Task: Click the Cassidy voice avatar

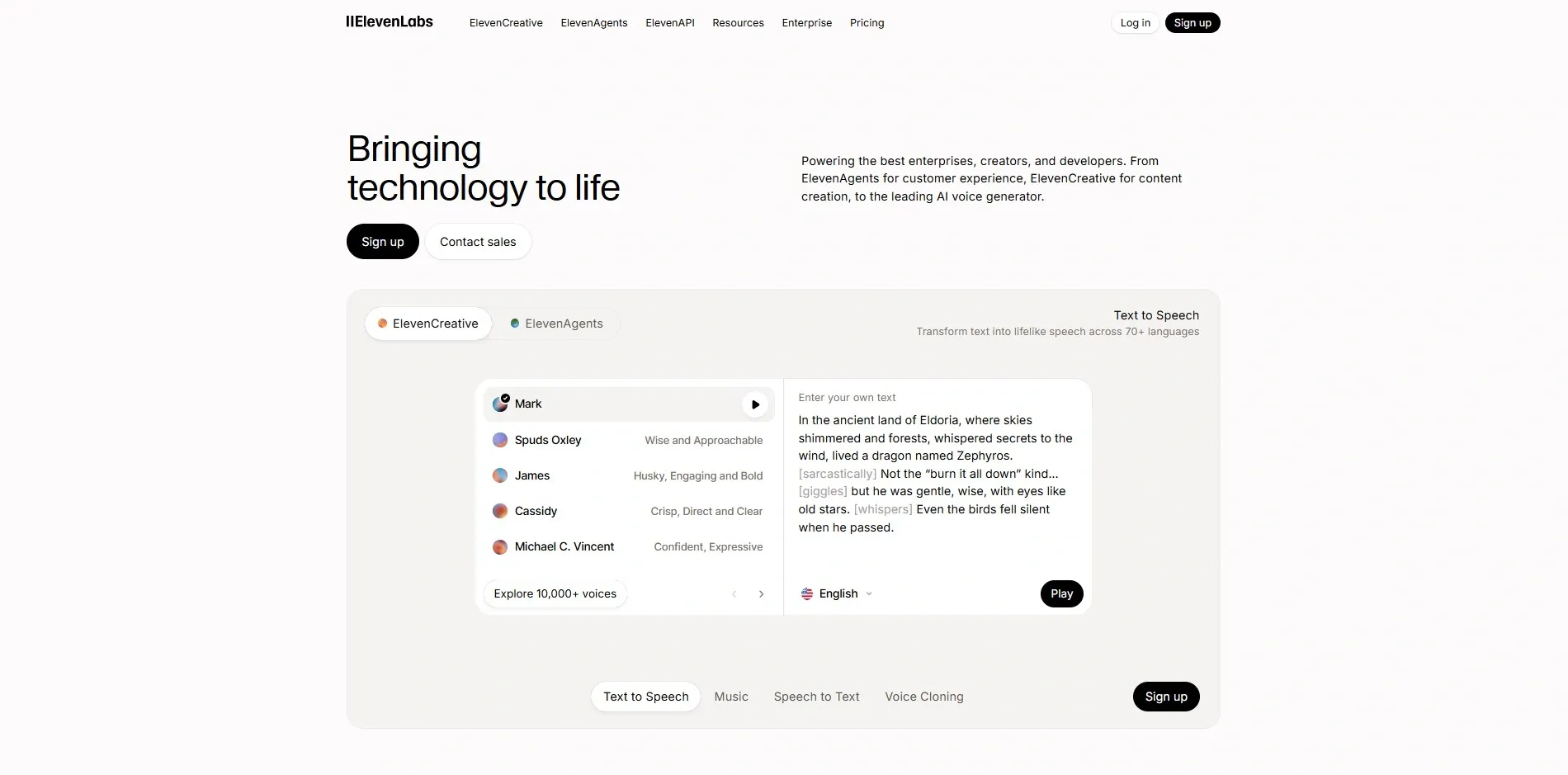Action: (x=500, y=511)
